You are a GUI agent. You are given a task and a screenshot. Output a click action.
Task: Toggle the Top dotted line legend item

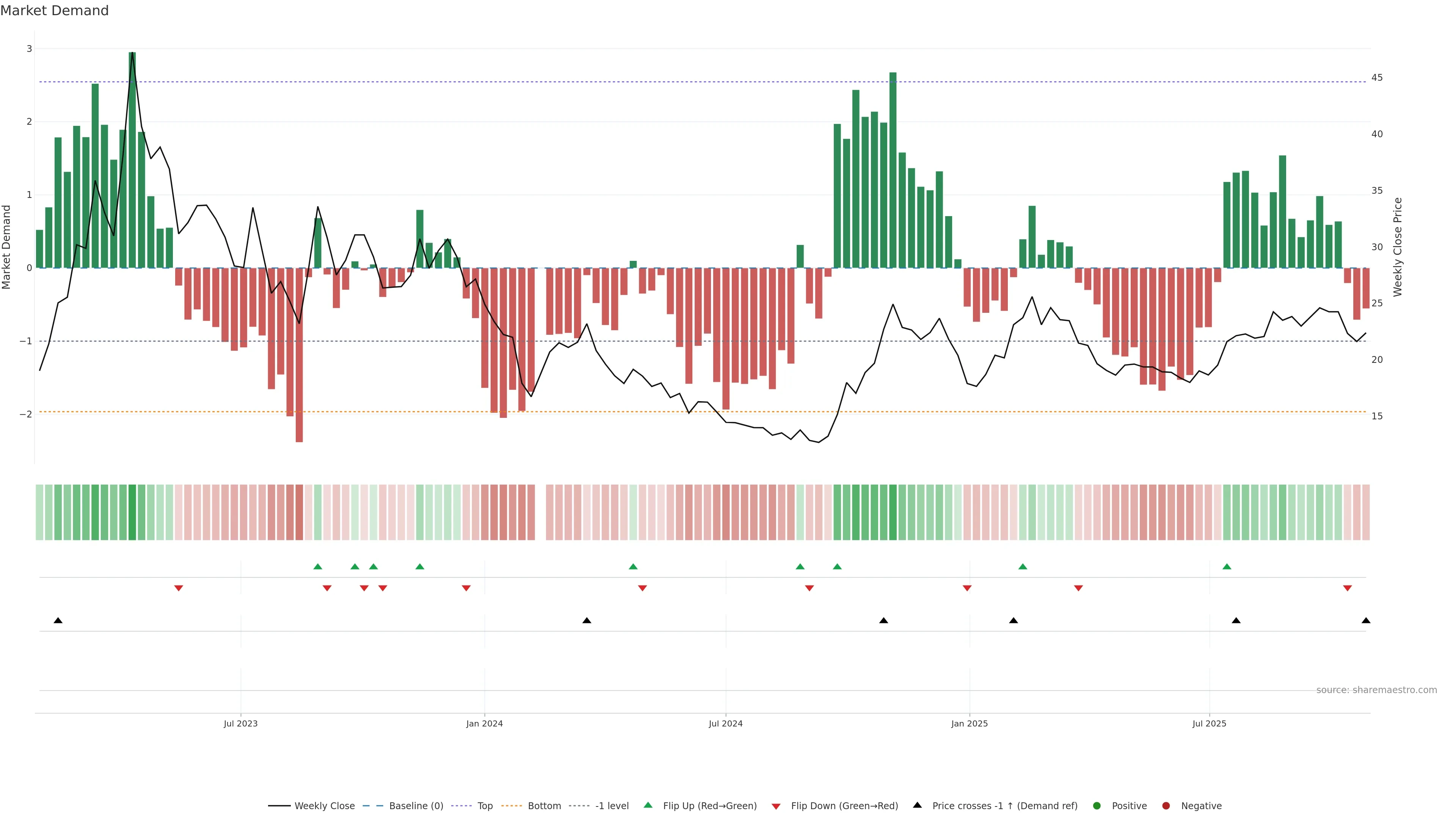click(x=485, y=806)
